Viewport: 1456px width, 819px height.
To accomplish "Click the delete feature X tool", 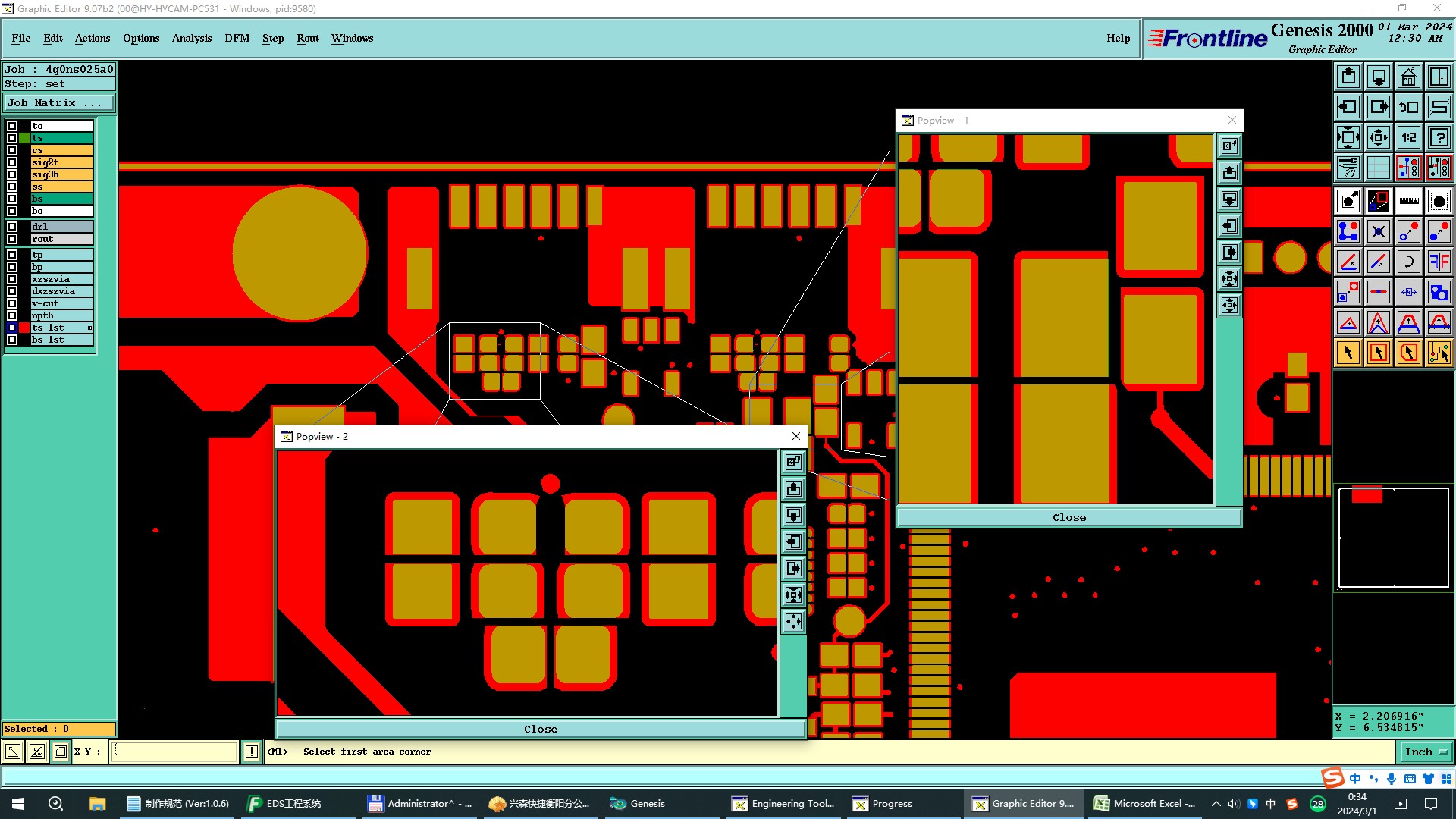I will (x=1378, y=231).
